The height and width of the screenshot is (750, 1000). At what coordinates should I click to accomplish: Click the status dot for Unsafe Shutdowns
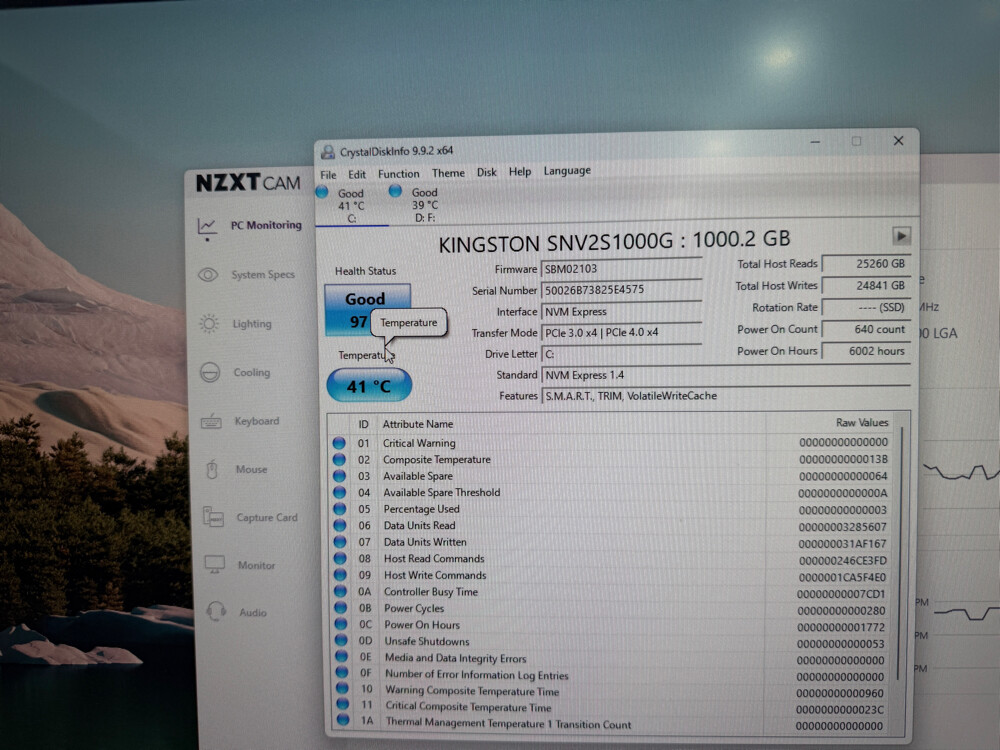[341, 641]
